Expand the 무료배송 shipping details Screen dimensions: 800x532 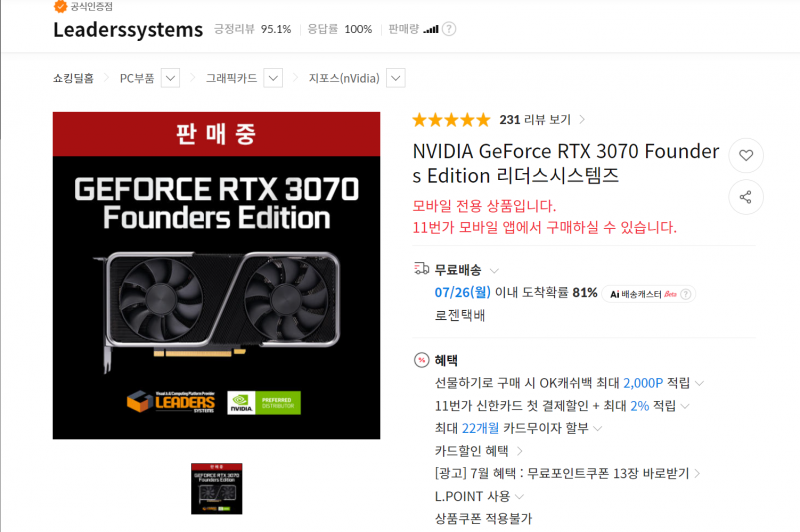click(494, 270)
